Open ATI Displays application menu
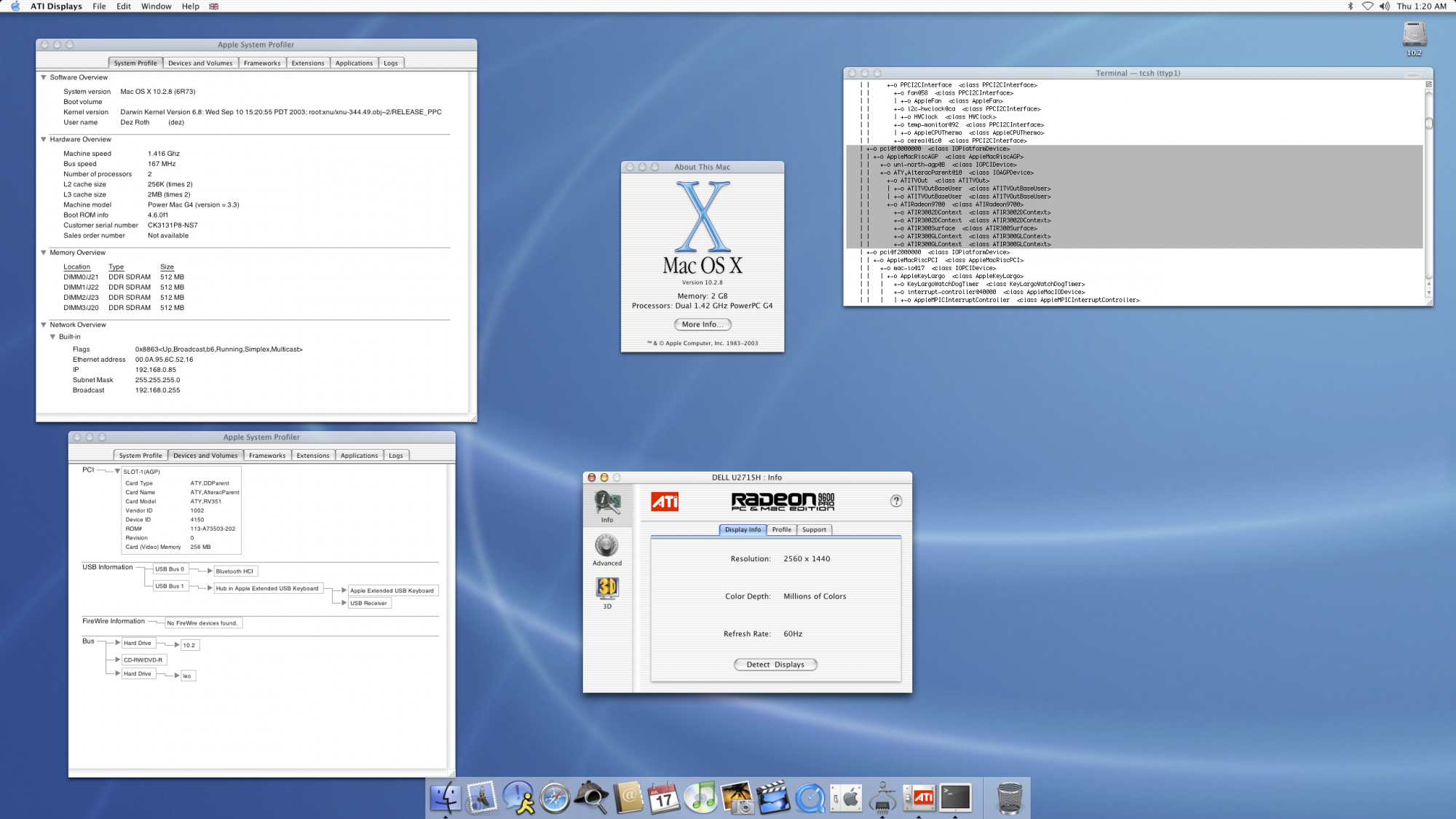 [56, 6]
